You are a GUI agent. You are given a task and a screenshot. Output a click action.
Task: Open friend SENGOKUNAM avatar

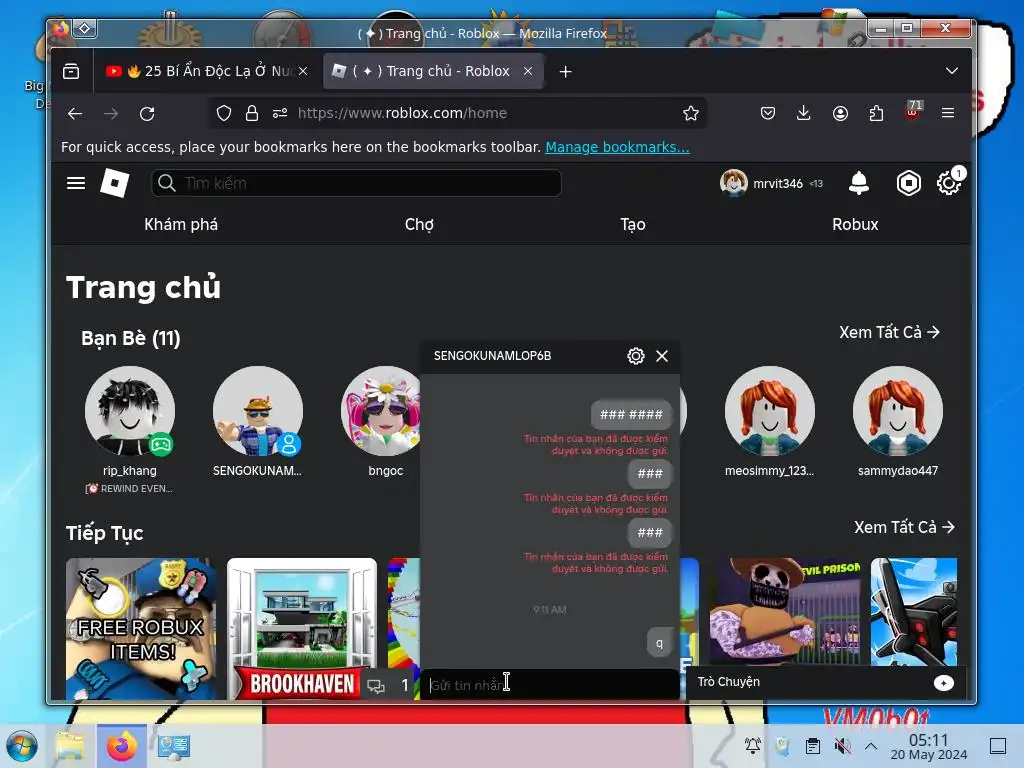click(x=258, y=411)
